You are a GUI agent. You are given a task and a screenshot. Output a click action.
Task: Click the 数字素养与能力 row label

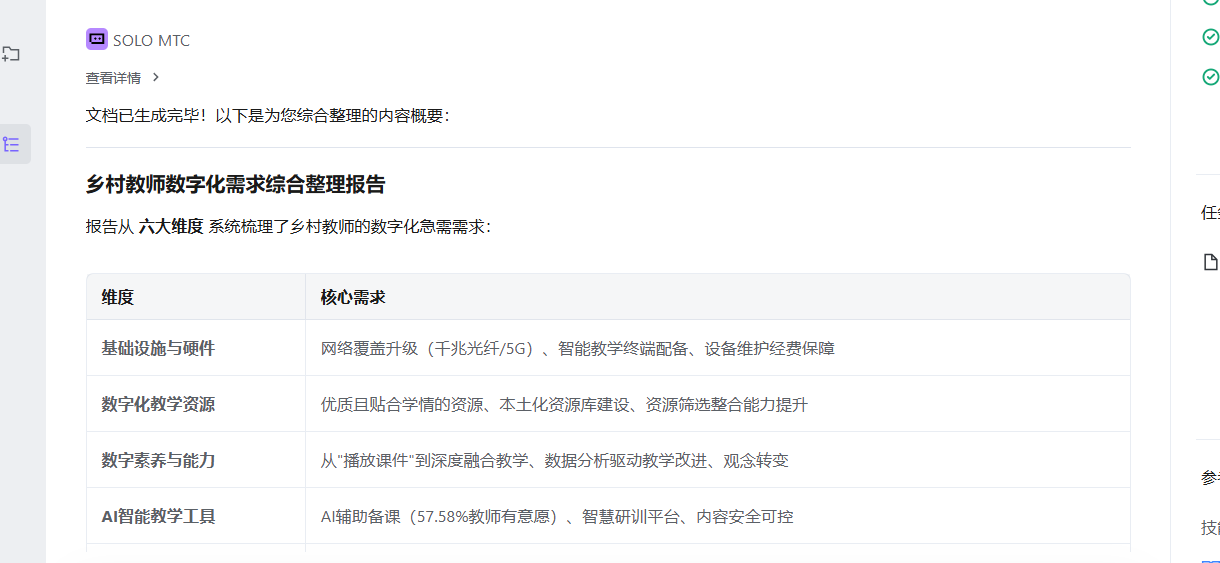pyautogui.click(x=158, y=460)
